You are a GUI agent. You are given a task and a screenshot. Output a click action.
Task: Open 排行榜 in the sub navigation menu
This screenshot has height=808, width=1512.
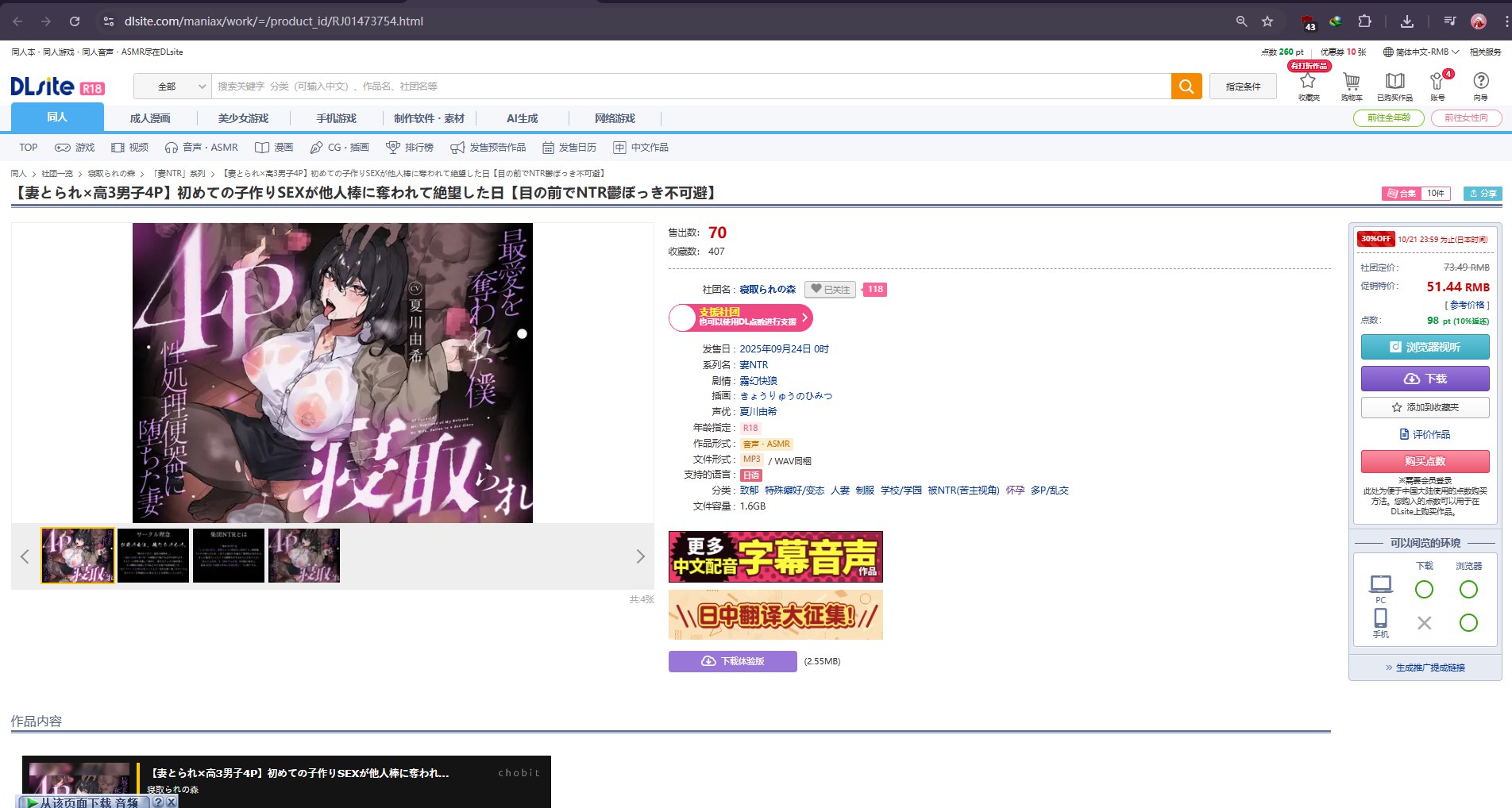pos(410,148)
